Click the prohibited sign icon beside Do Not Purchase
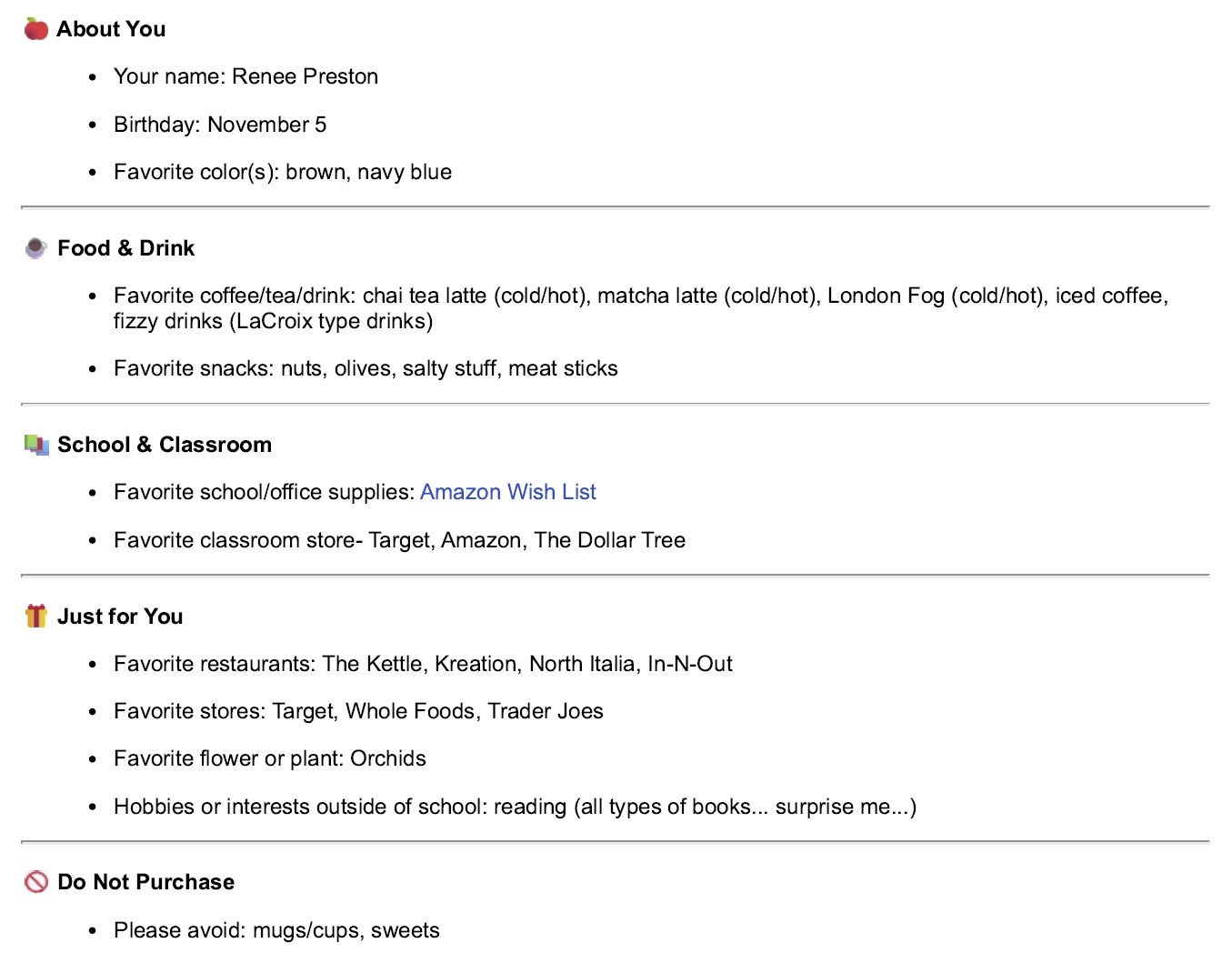The width and height of the screenshot is (1232, 973). coord(36,882)
